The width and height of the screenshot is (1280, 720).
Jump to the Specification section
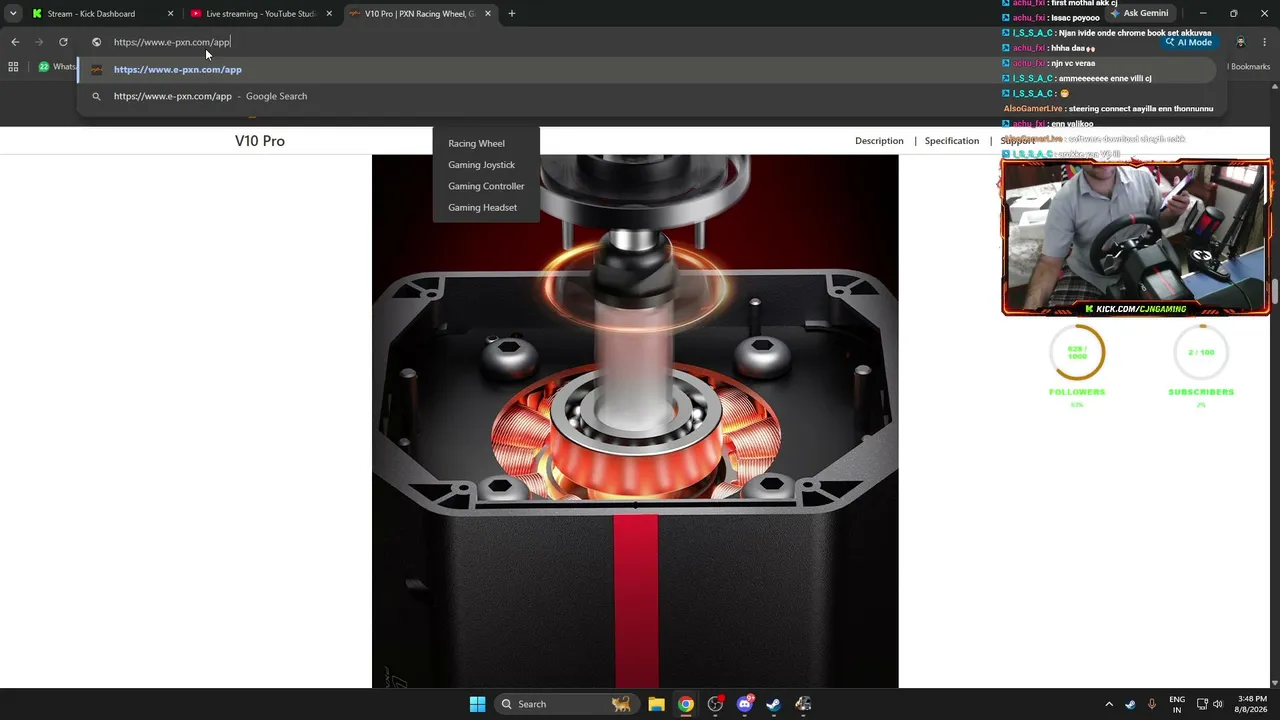point(952,141)
